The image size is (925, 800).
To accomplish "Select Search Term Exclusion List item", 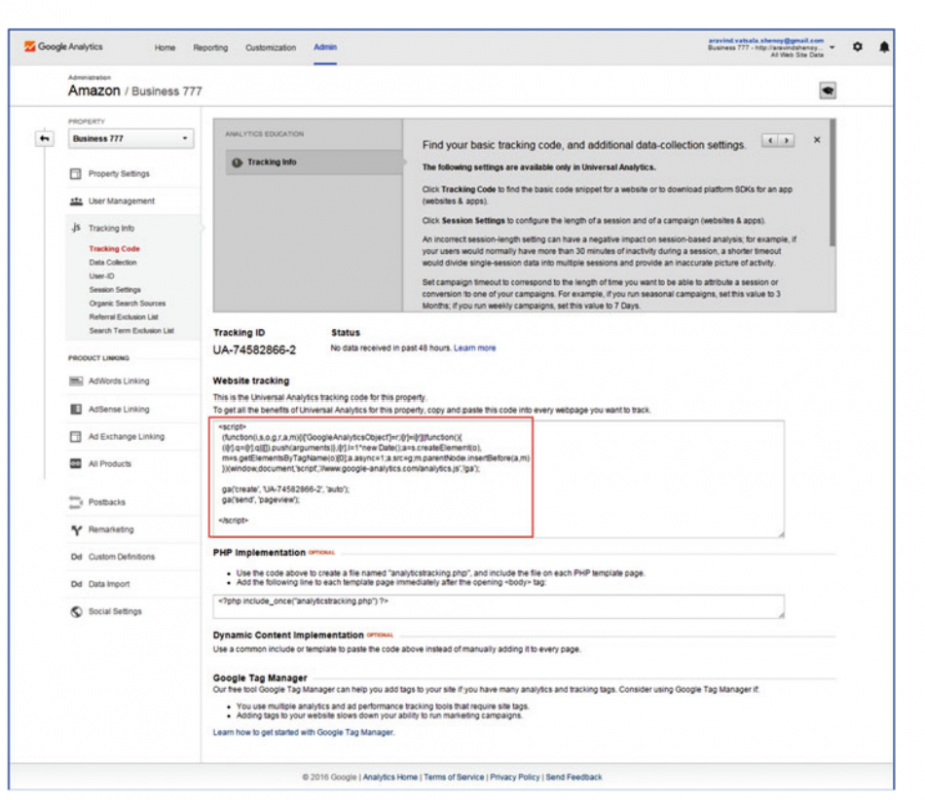I will [x=132, y=331].
